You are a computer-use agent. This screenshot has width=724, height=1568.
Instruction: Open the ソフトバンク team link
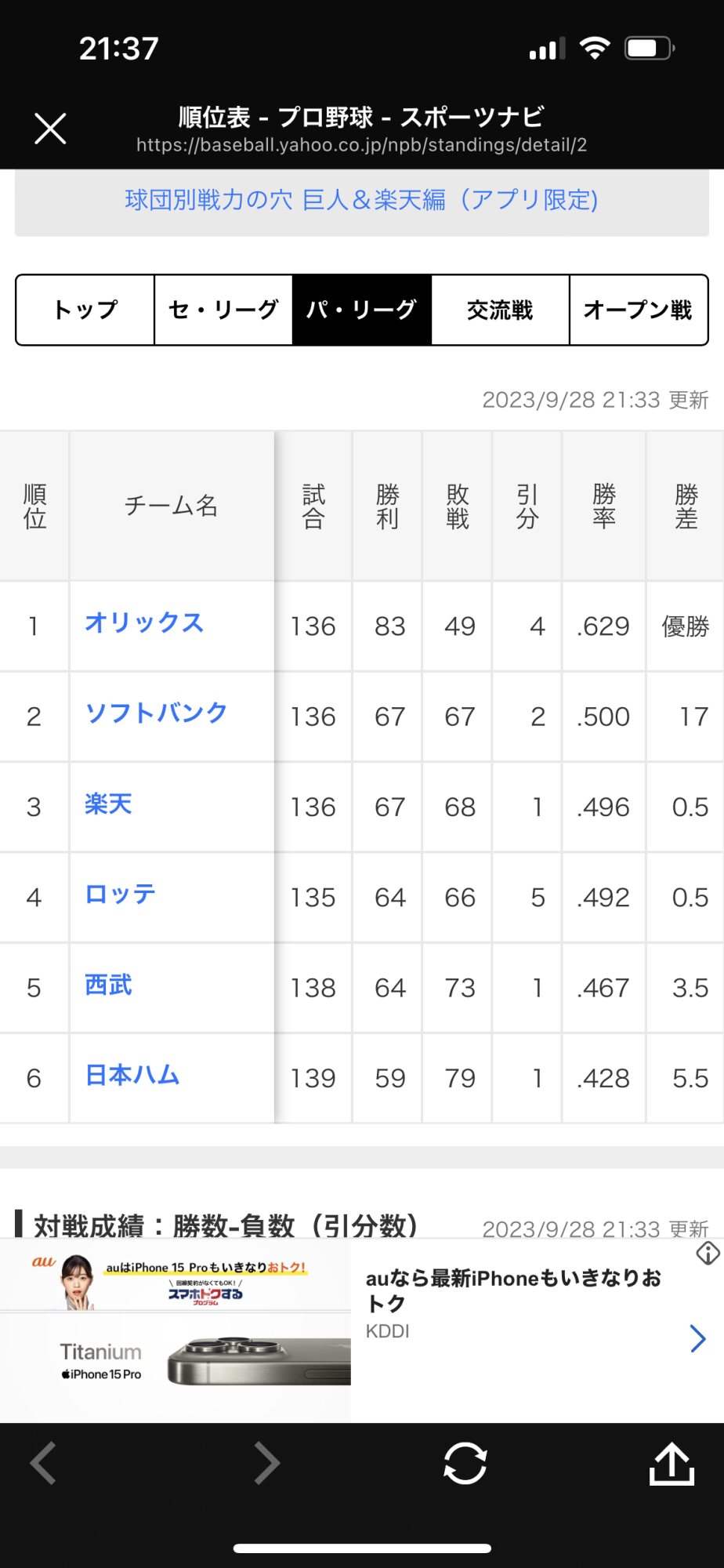156,713
